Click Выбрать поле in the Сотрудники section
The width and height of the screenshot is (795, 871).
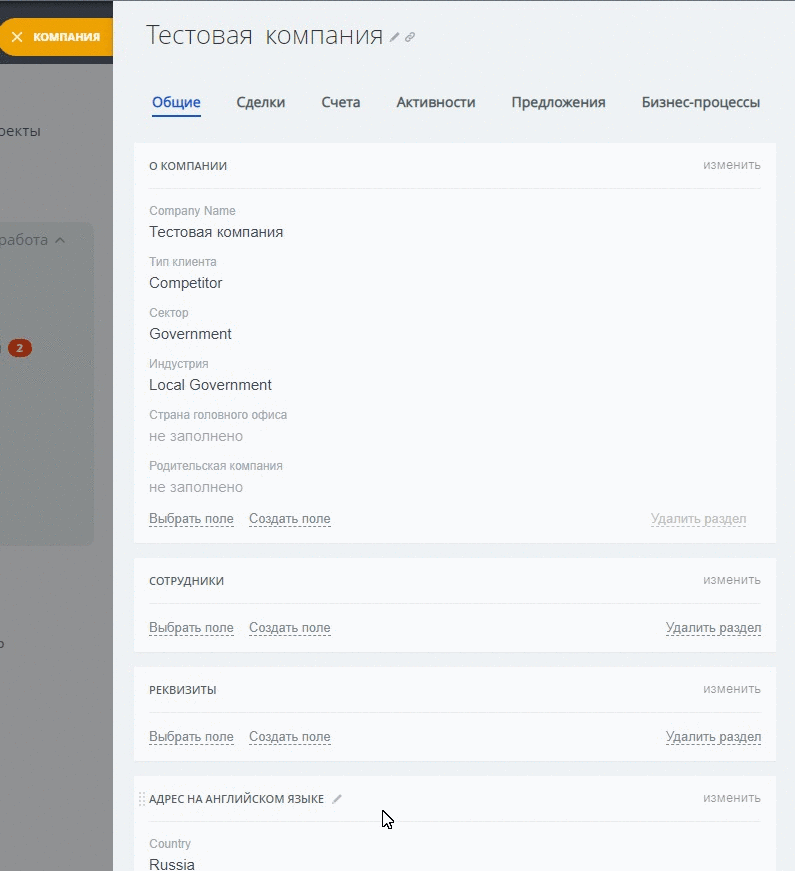pyautogui.click(x=191, y=628)
